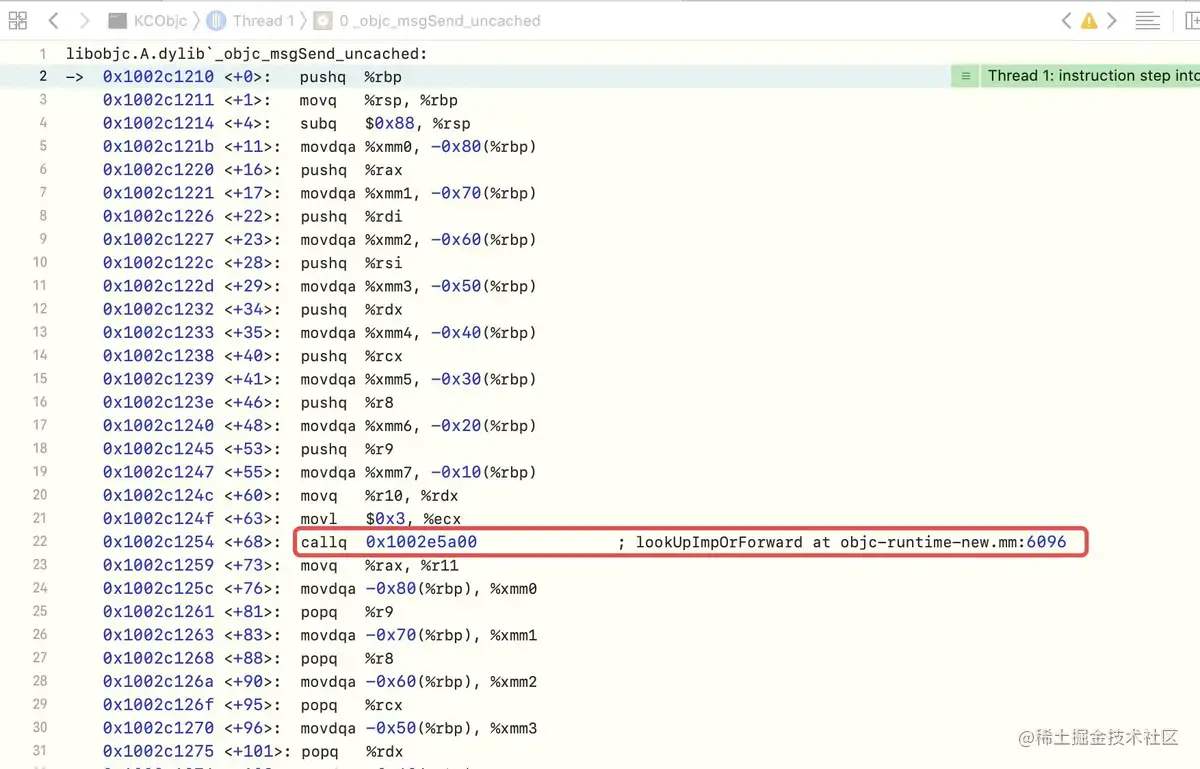The image size is (1200, 769).
Task: Go forward in file history
Action: coord(85,20)
